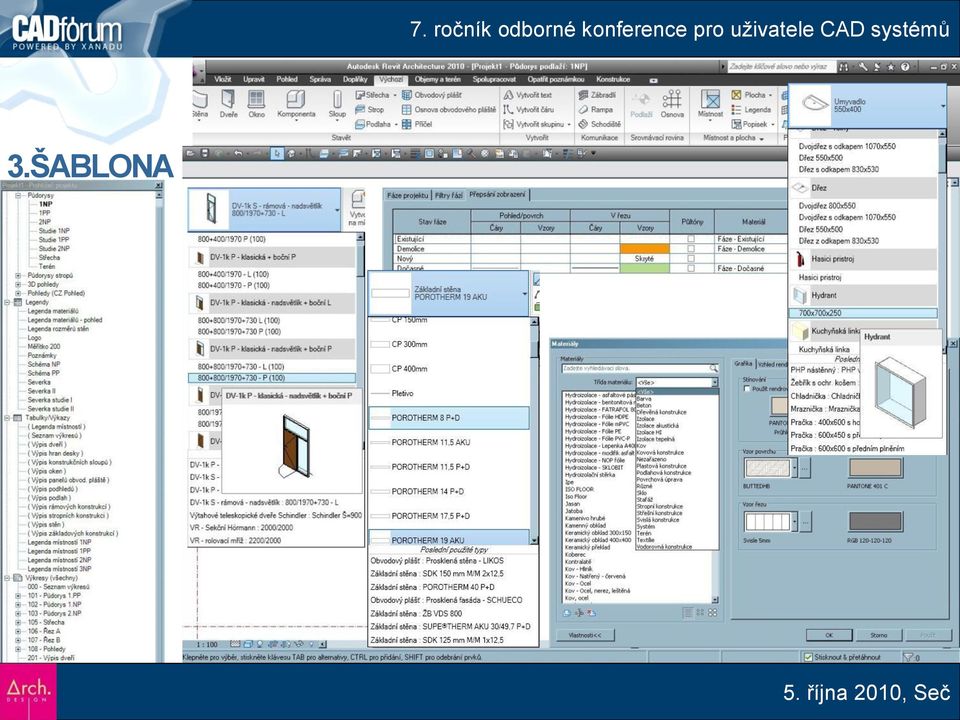960x720 pixels.
Task: Click the Hydrant family icon in type list
Action: pyautogui.click(x=800, y=296)
